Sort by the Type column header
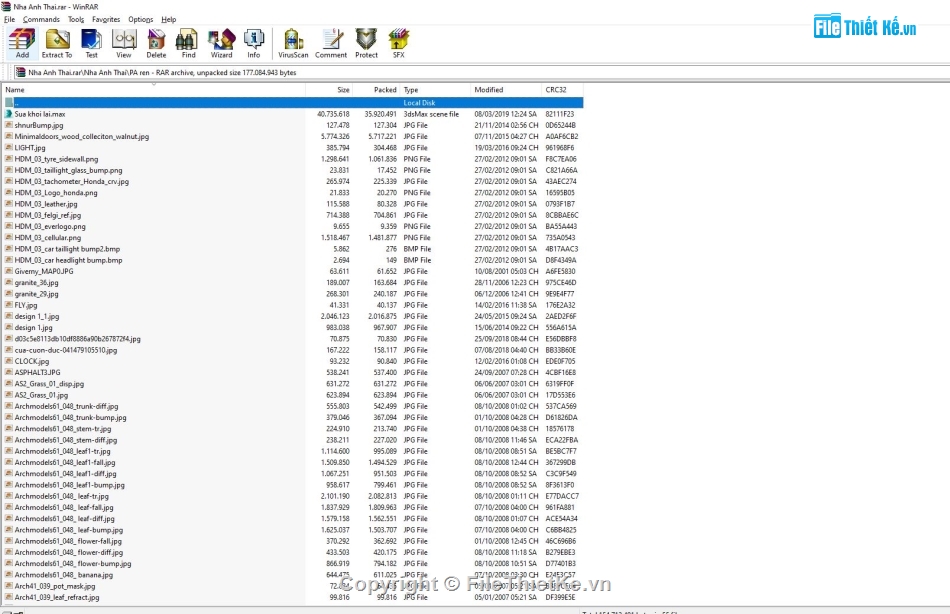 click(436, 90)
